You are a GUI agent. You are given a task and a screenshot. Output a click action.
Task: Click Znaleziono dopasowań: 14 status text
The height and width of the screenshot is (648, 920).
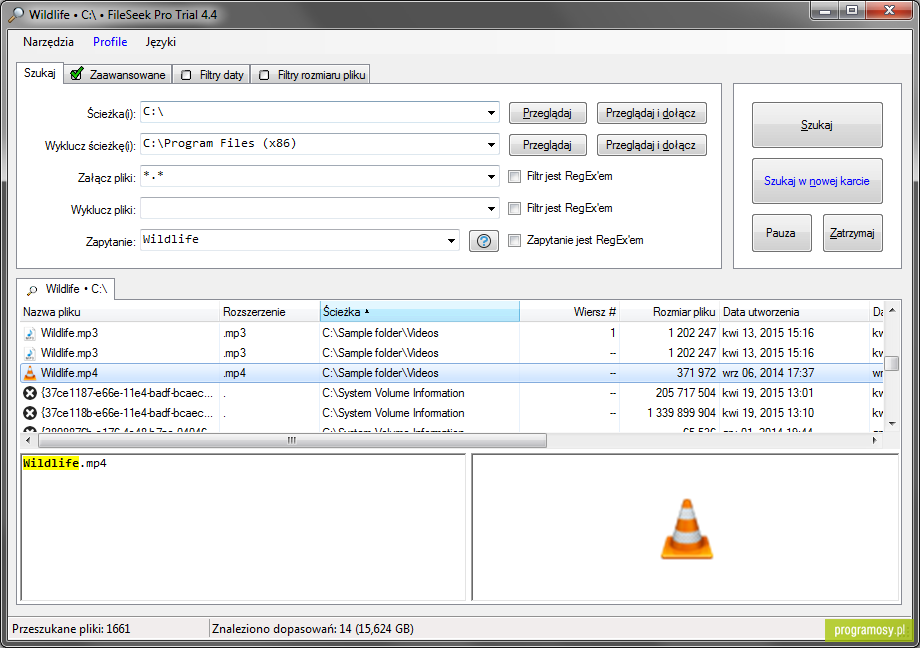(313, 629)
